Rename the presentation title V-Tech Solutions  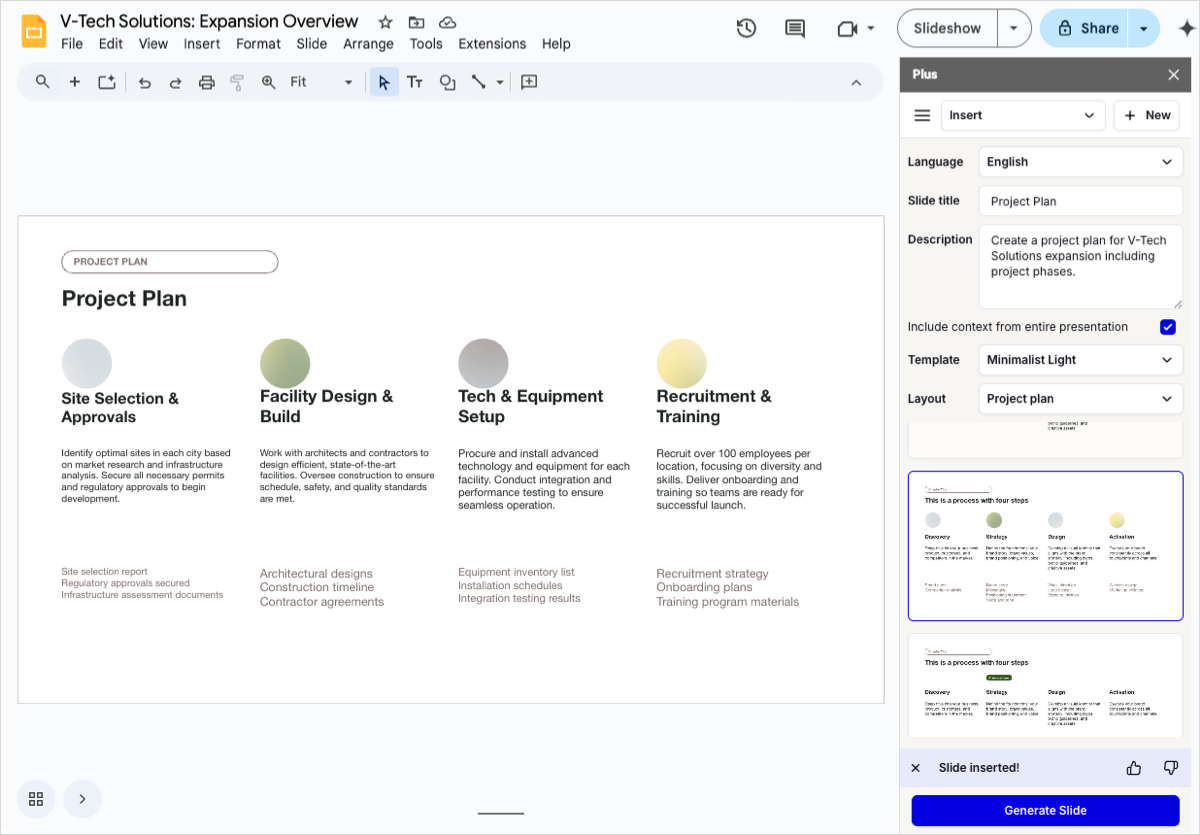[209, 21]
